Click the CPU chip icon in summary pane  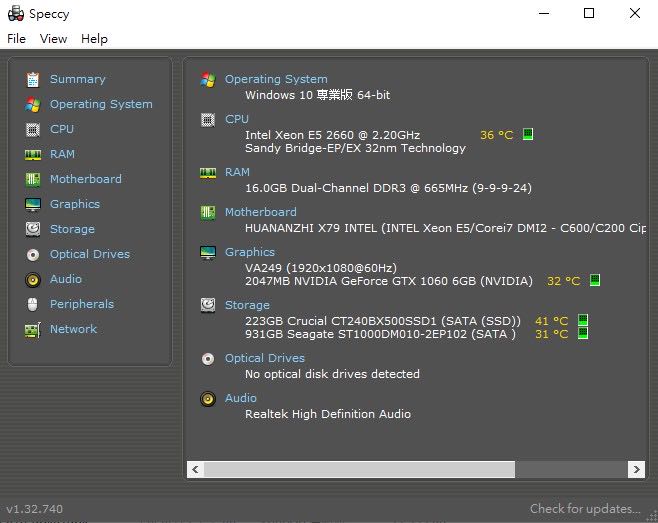(x=208, y=120)
